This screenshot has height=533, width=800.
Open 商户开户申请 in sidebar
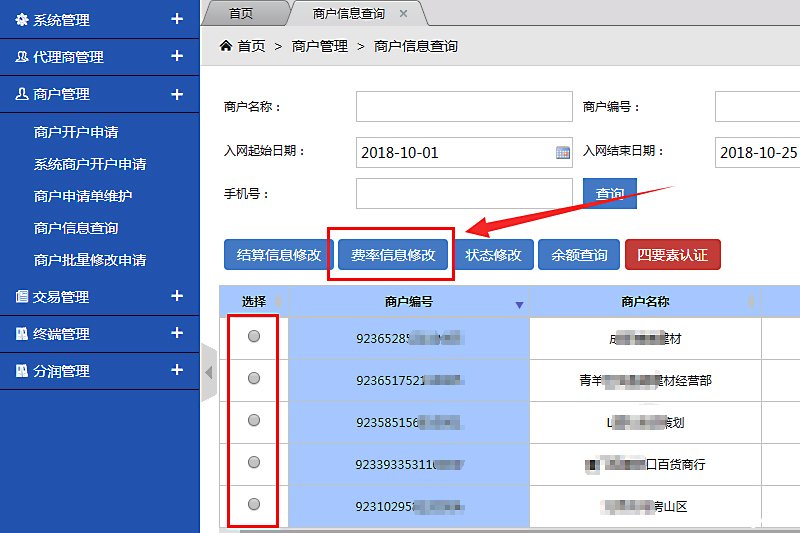point(76,132)
